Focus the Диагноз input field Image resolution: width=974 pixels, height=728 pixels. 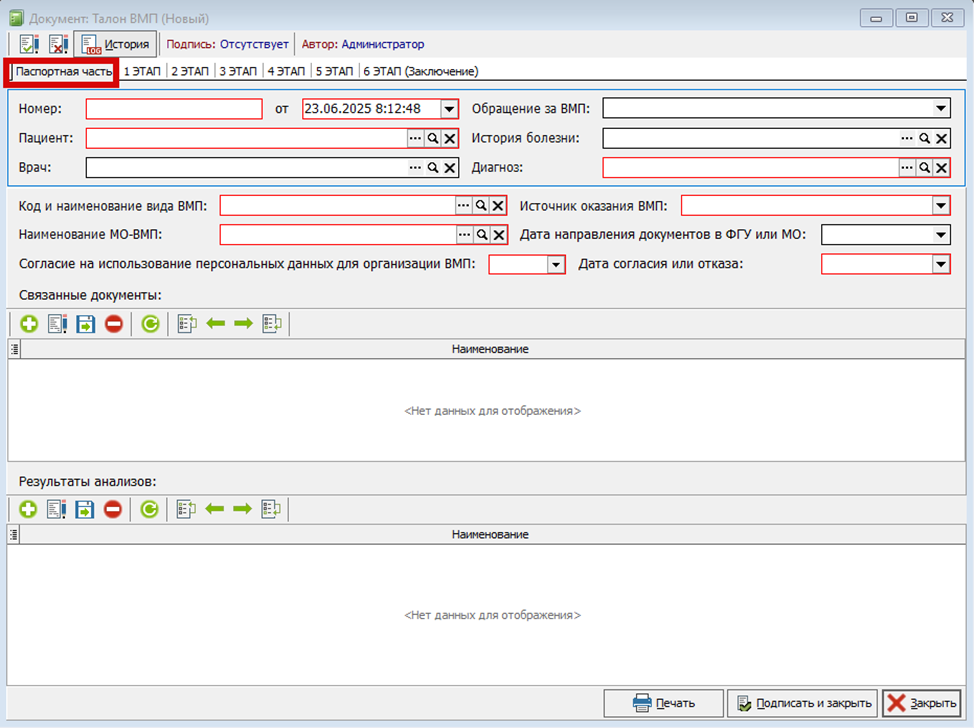point(750,167)
